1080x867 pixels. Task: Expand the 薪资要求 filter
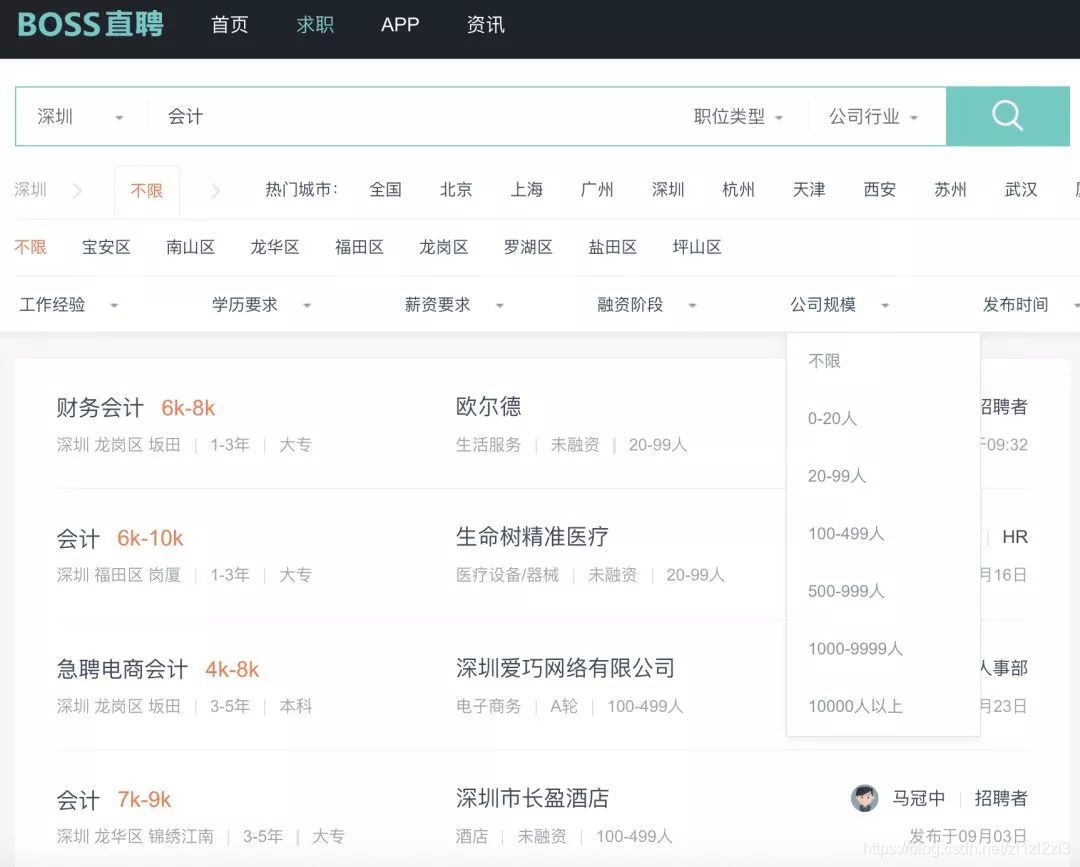pyautogui.click(x=454, y=304)
